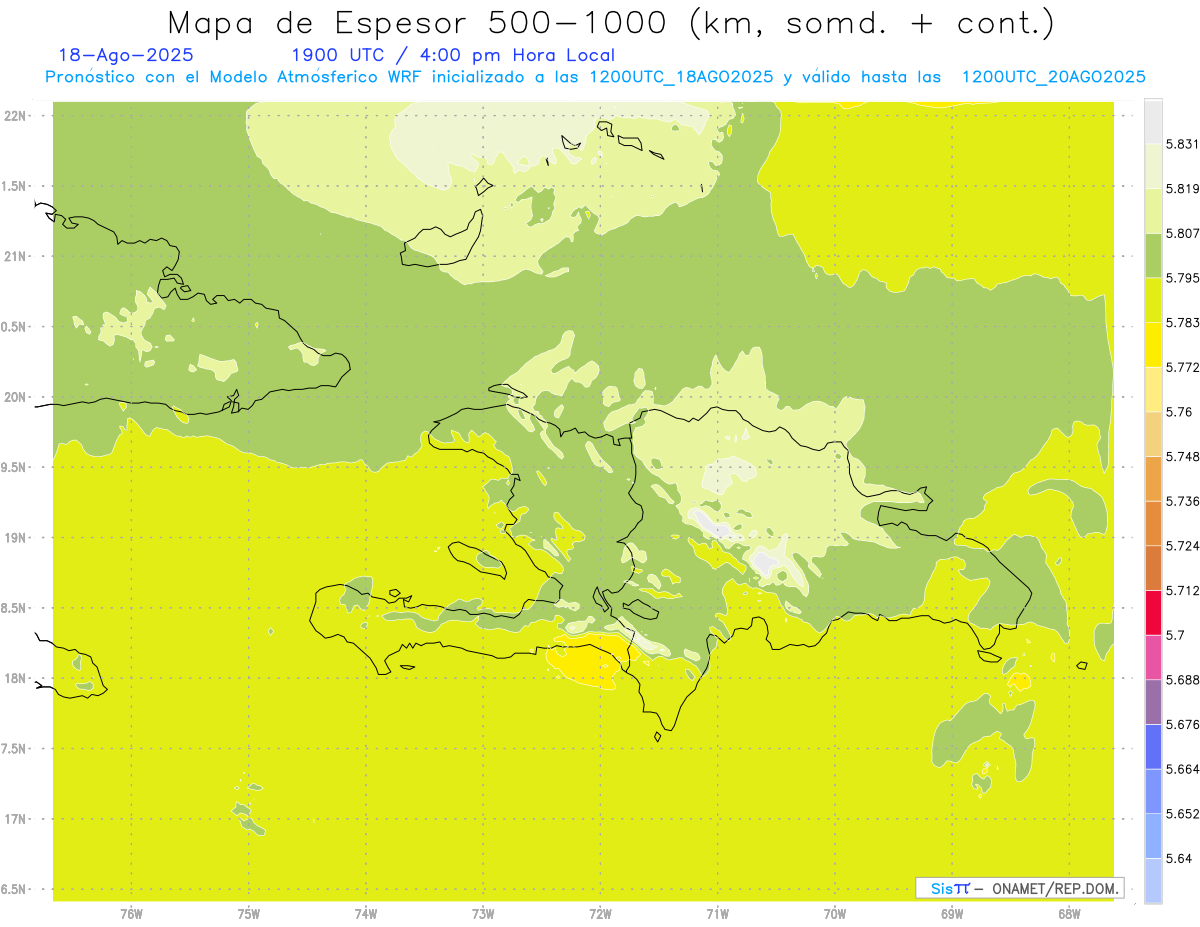The image size is (1200, 927).
Task: Click the purple legend swatch between 5.676 and 5.688
Action: click(1153, 701)
